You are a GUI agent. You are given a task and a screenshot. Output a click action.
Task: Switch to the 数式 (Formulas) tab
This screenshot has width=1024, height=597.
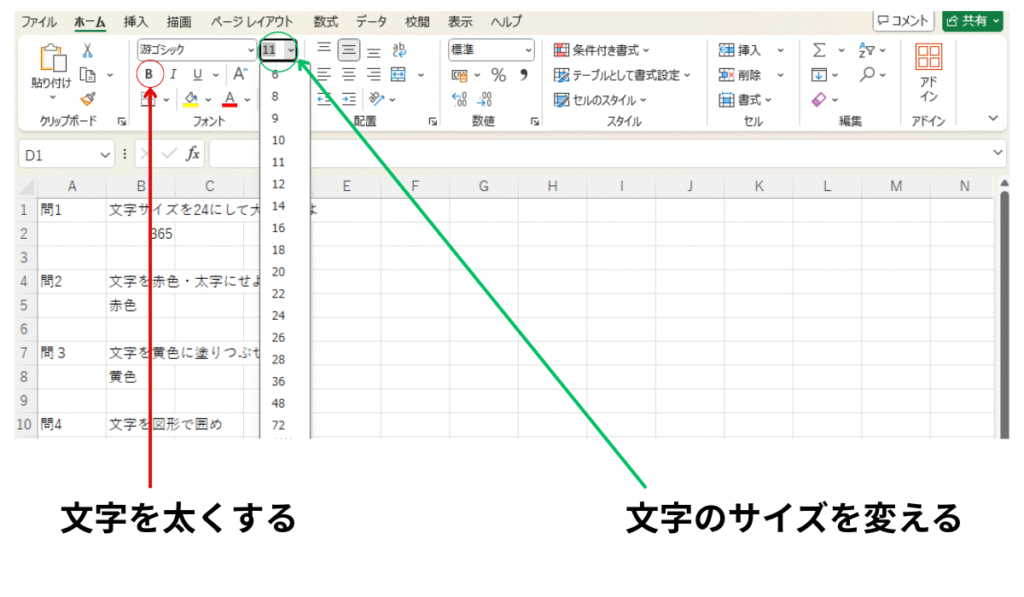[325, 21]
